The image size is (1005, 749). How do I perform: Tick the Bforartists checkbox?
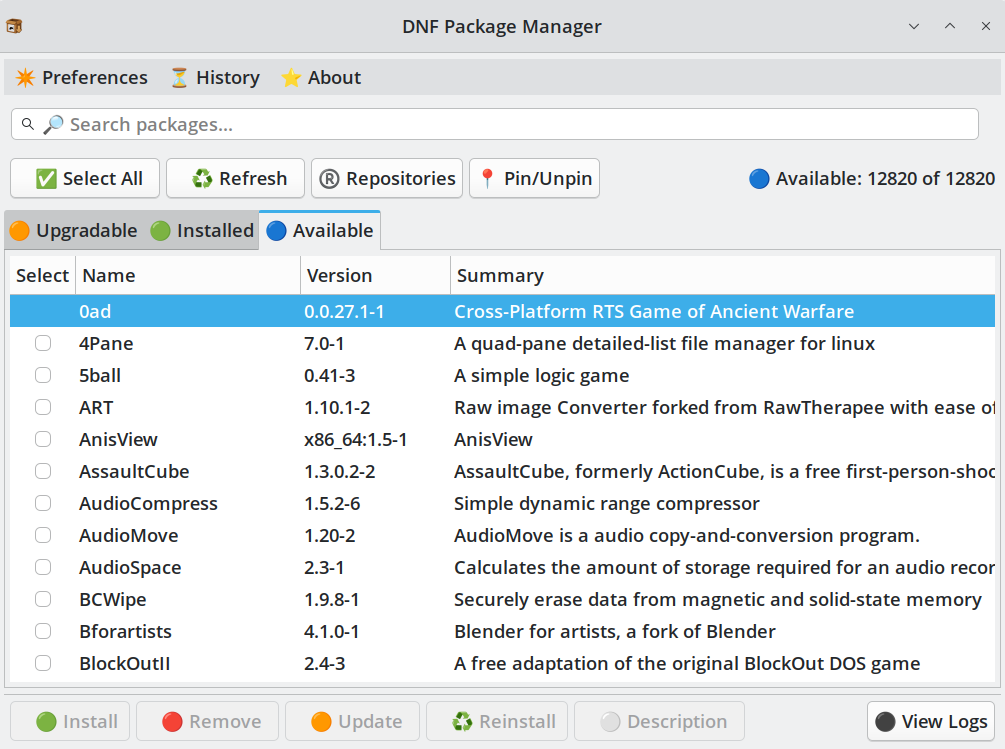click(43, 632)
